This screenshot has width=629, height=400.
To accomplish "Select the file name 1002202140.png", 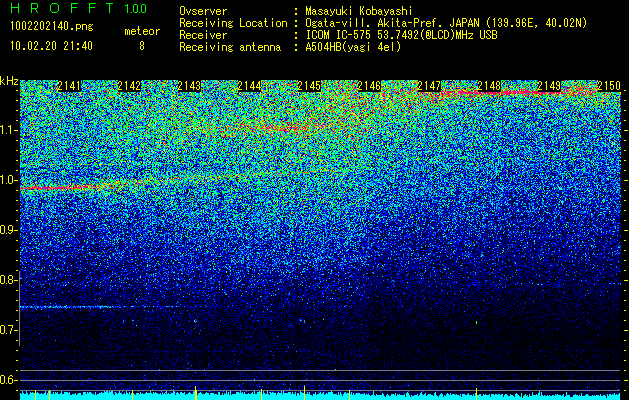I will click(52, 27).
